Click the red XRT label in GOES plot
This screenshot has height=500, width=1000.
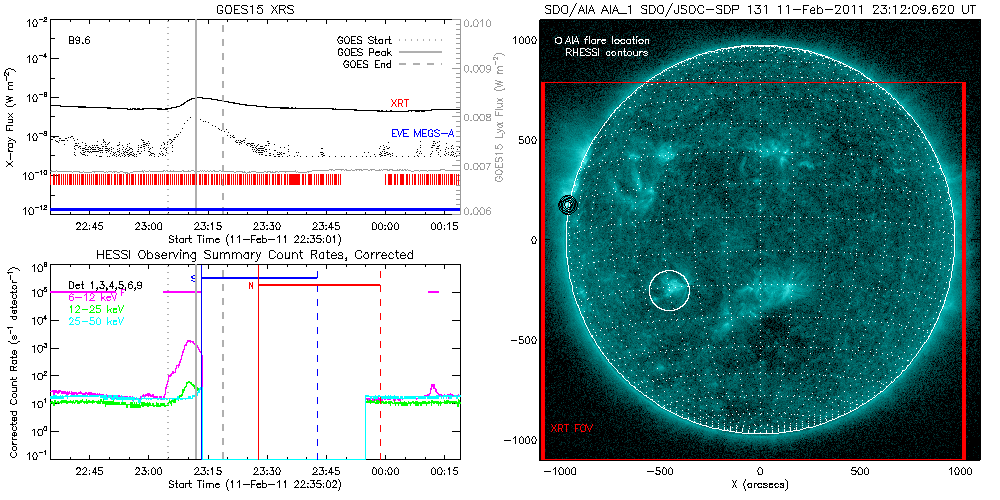[401, 104]
